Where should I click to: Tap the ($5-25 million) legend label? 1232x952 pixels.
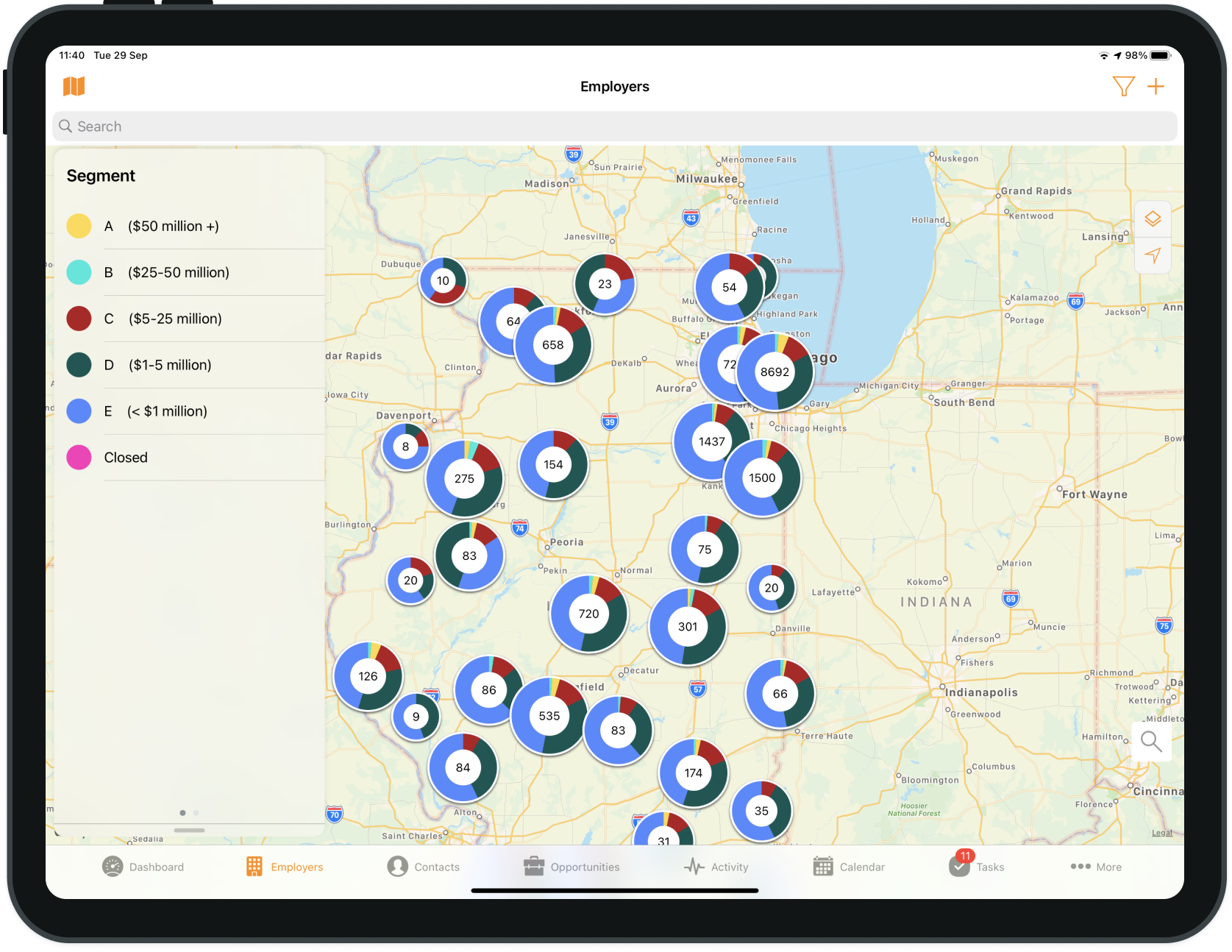pyautogui.click(x=175, y=319)
